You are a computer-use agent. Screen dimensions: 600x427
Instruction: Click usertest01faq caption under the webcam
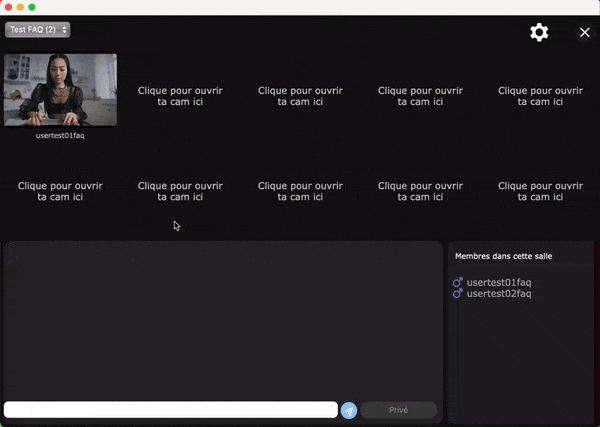pos(60,135)
